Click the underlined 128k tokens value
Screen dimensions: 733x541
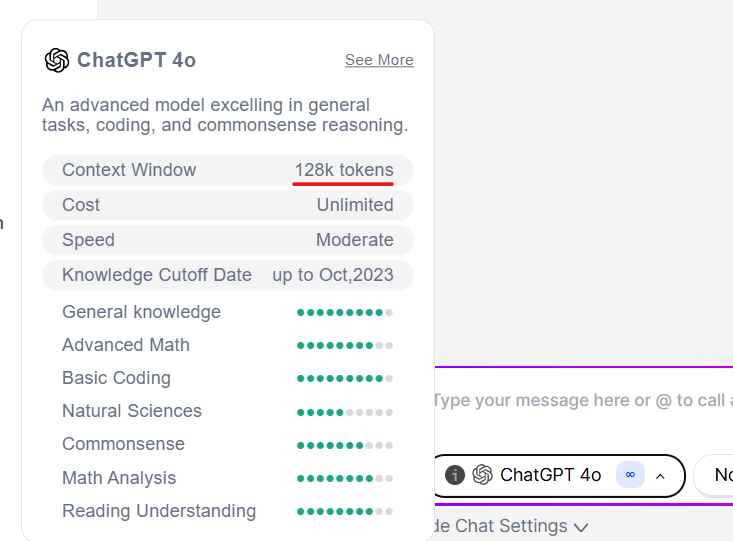pyautogui.click(x=344, y=170)
